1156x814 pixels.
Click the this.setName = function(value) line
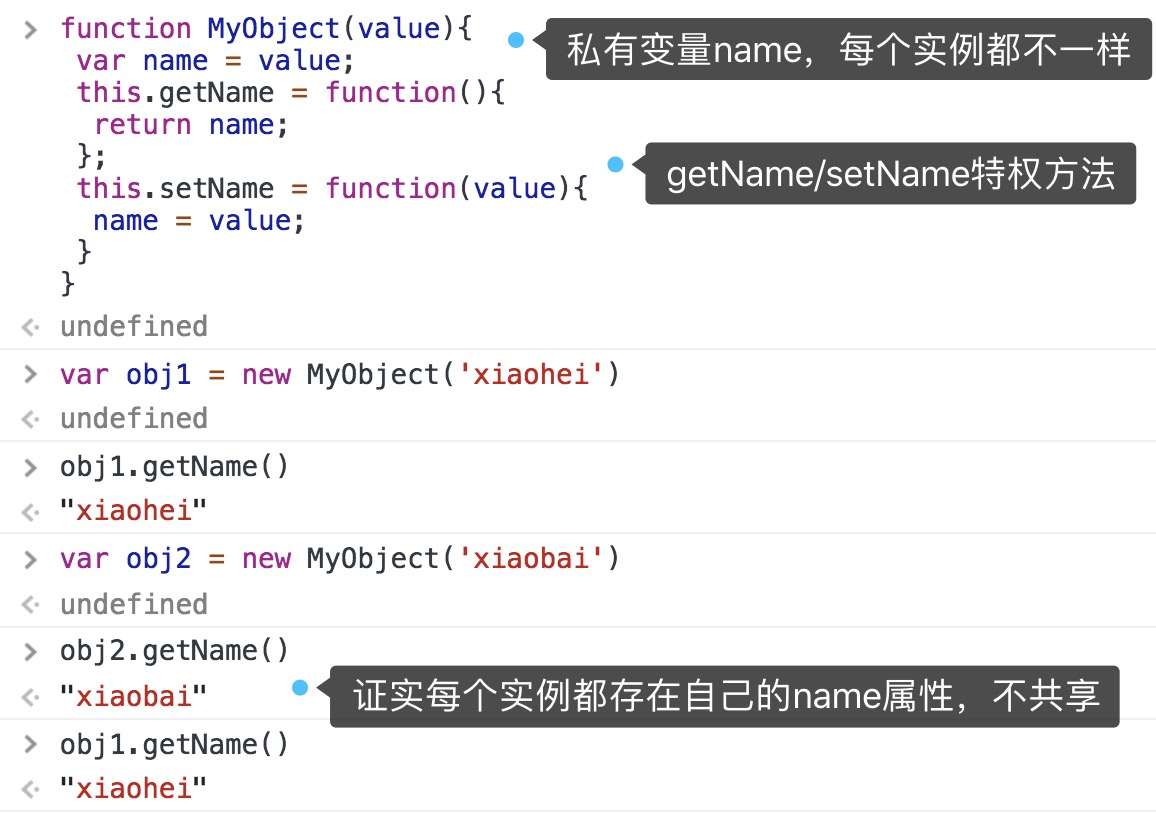click(332, 189)
